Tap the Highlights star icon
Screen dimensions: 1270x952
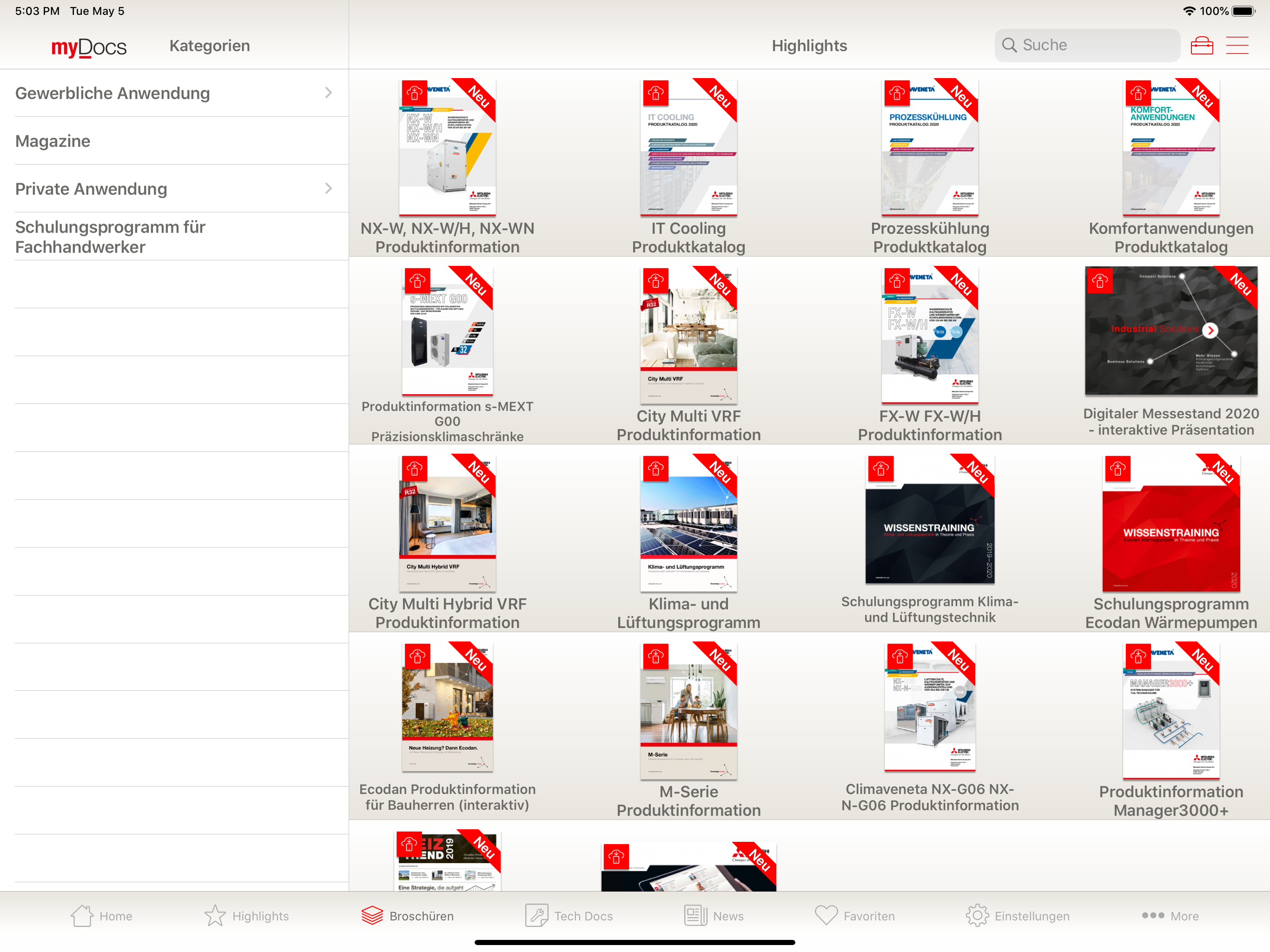click(x=215, y=916)
